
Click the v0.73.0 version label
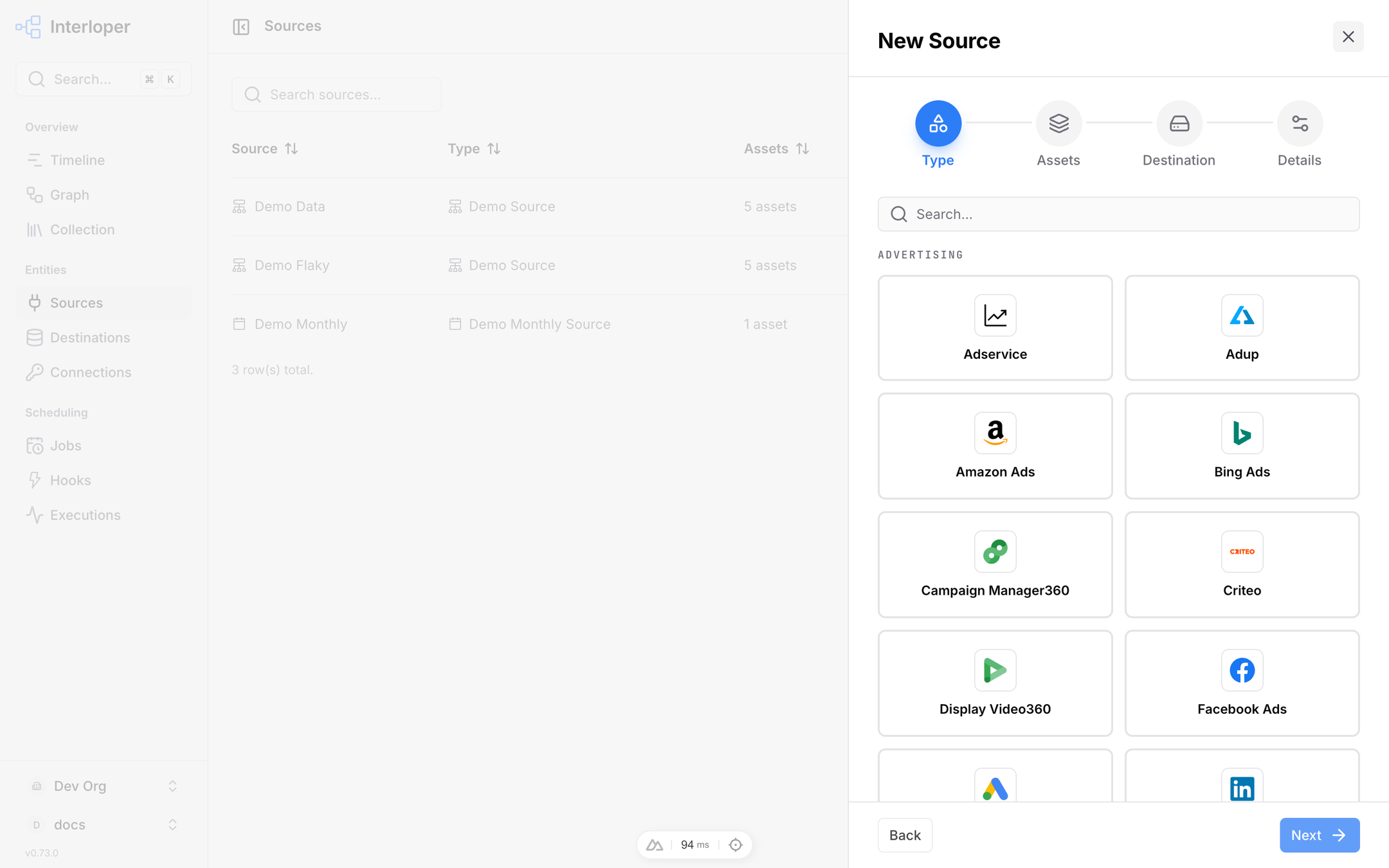click(42, 853)
